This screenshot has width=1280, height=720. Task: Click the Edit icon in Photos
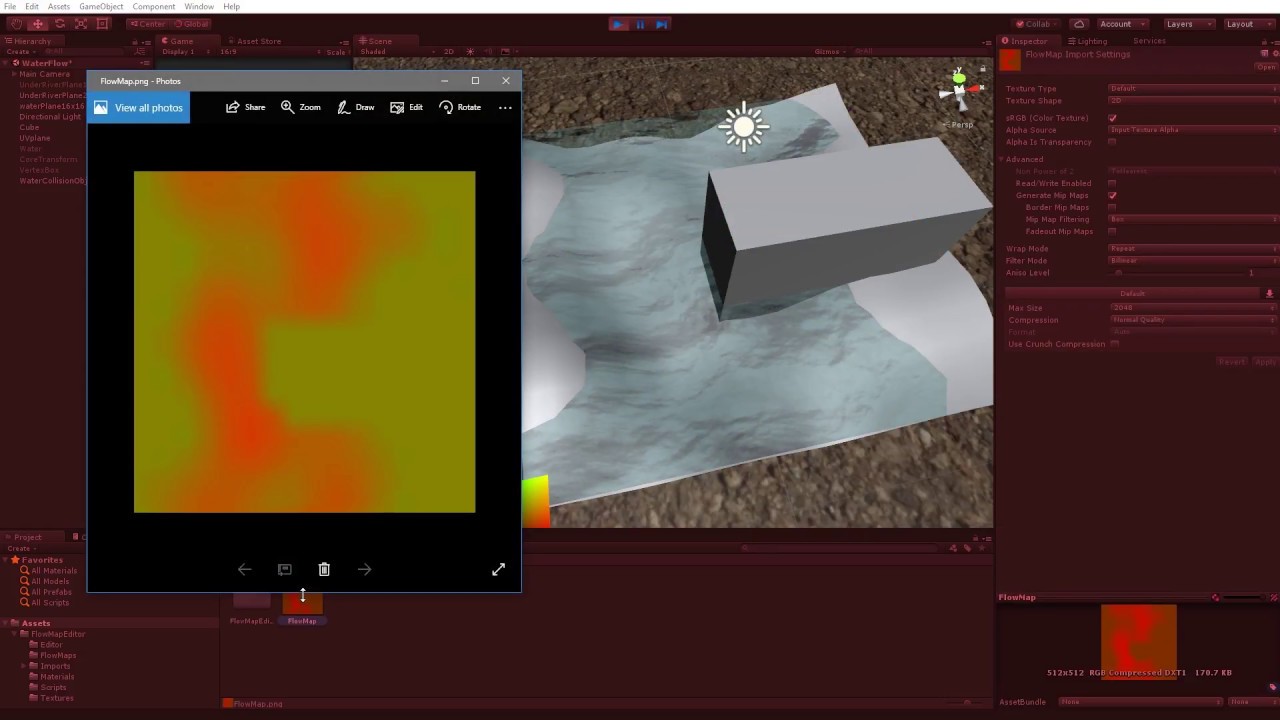[407, 107]
